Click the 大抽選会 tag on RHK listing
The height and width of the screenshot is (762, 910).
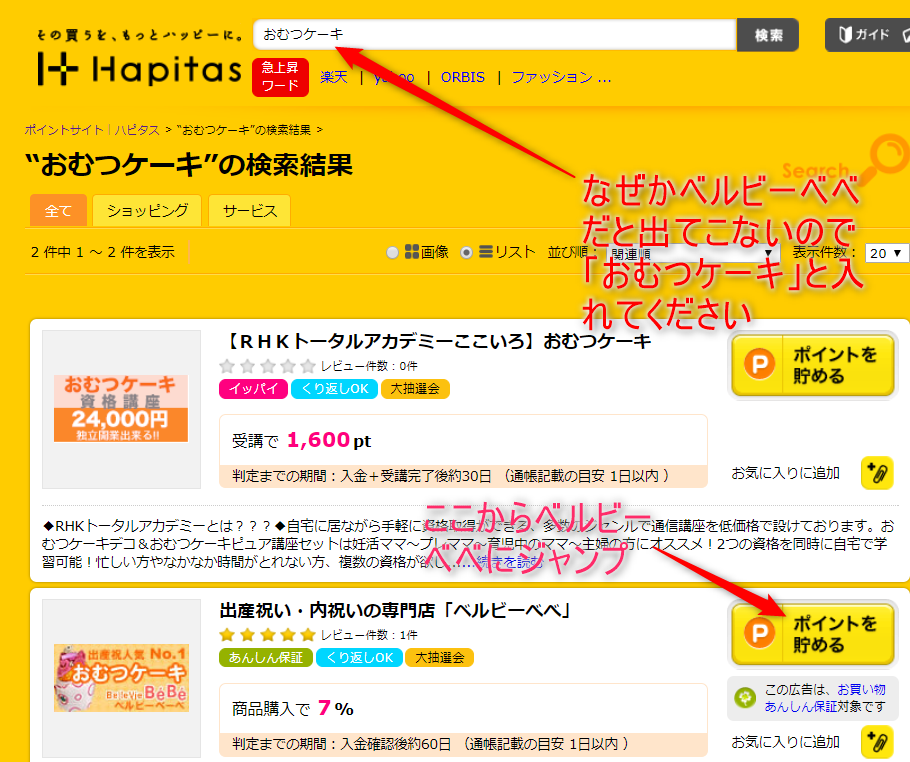click(415, 389)
